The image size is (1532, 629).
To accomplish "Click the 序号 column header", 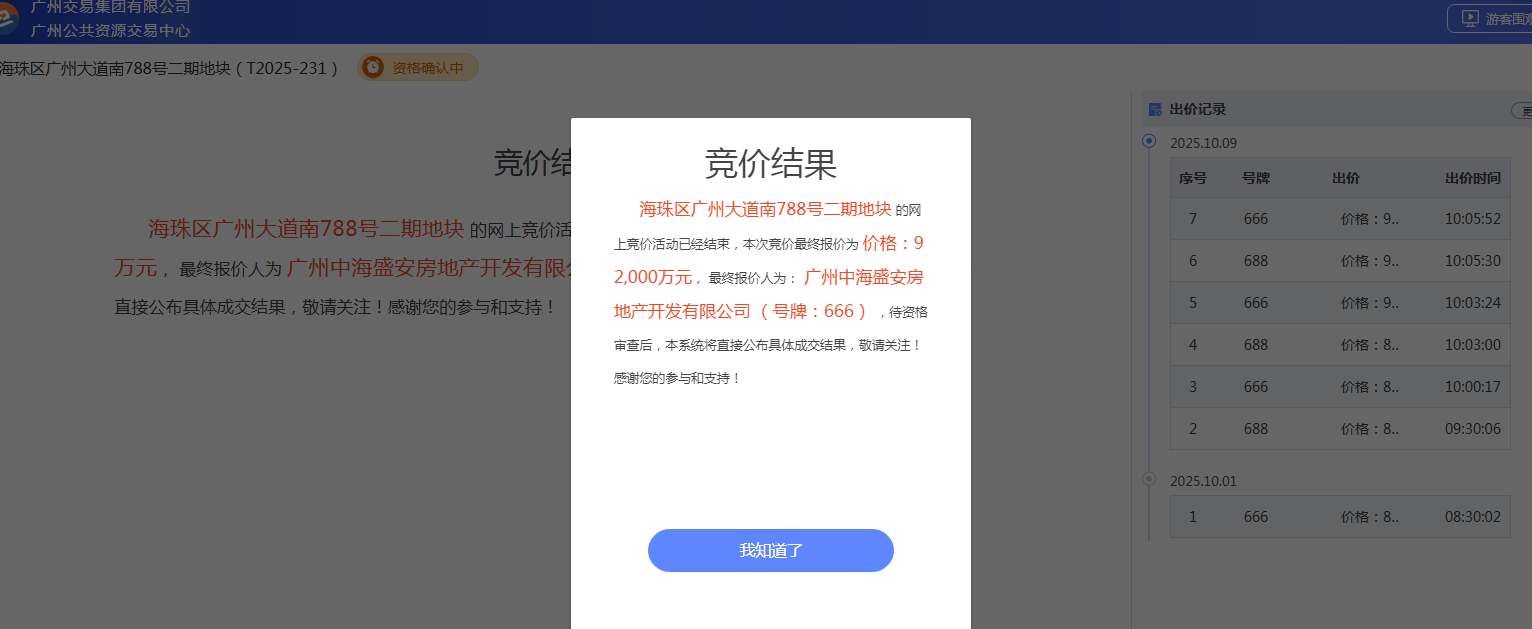I will tap(1193, 178).
